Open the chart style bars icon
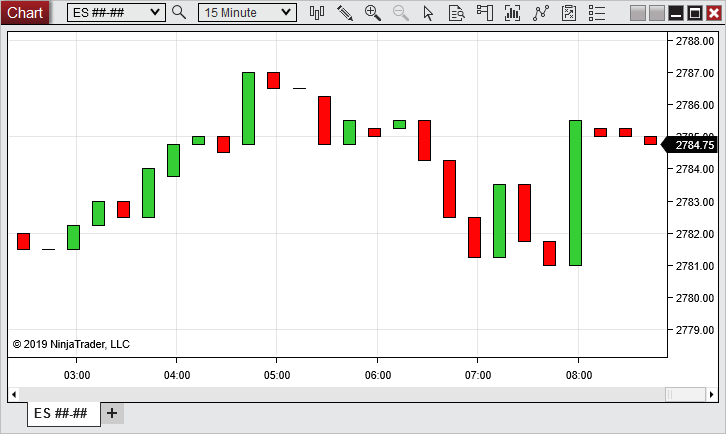Viewport: 726px width, 434px height. point(317,12)
